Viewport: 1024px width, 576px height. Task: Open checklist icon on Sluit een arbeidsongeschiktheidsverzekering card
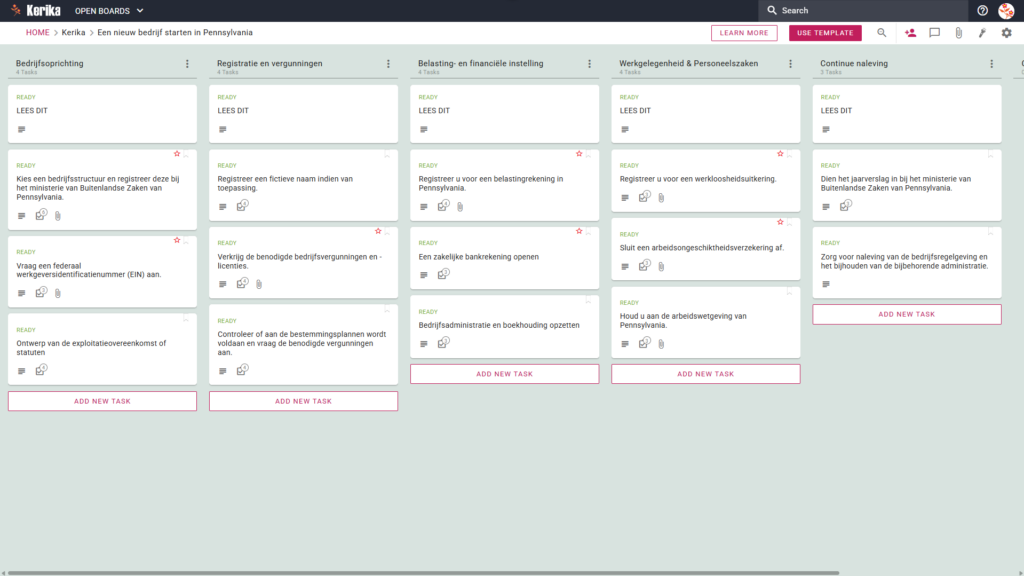(645, 264)
